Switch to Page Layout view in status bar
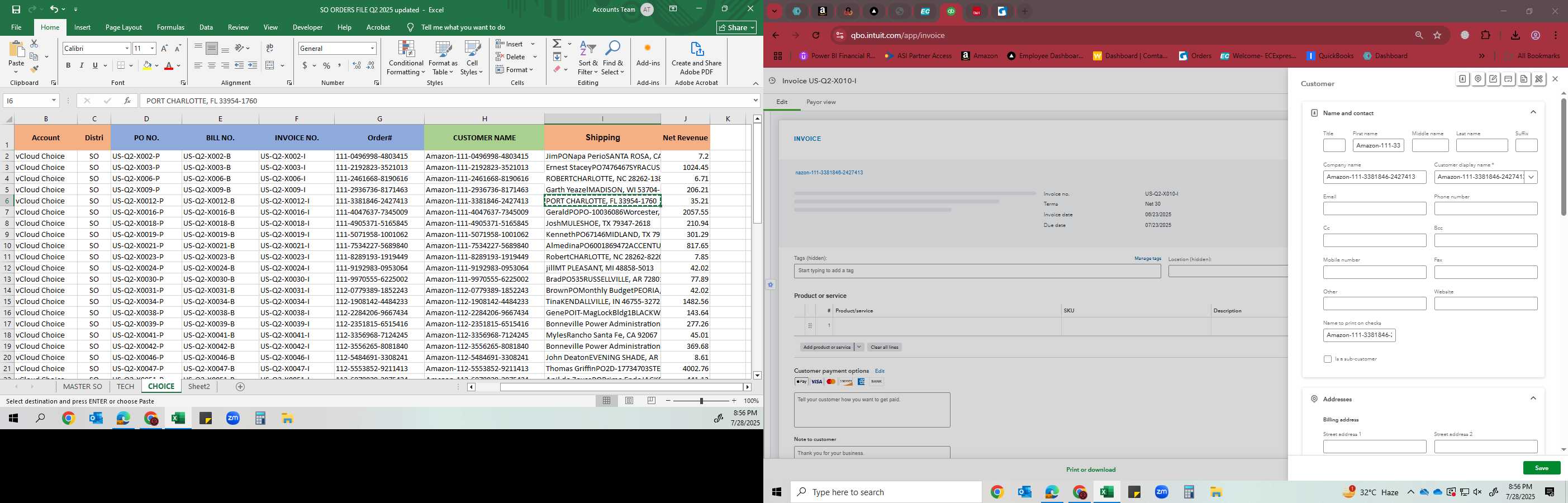Screen dimensions: 1568x503 629,401
